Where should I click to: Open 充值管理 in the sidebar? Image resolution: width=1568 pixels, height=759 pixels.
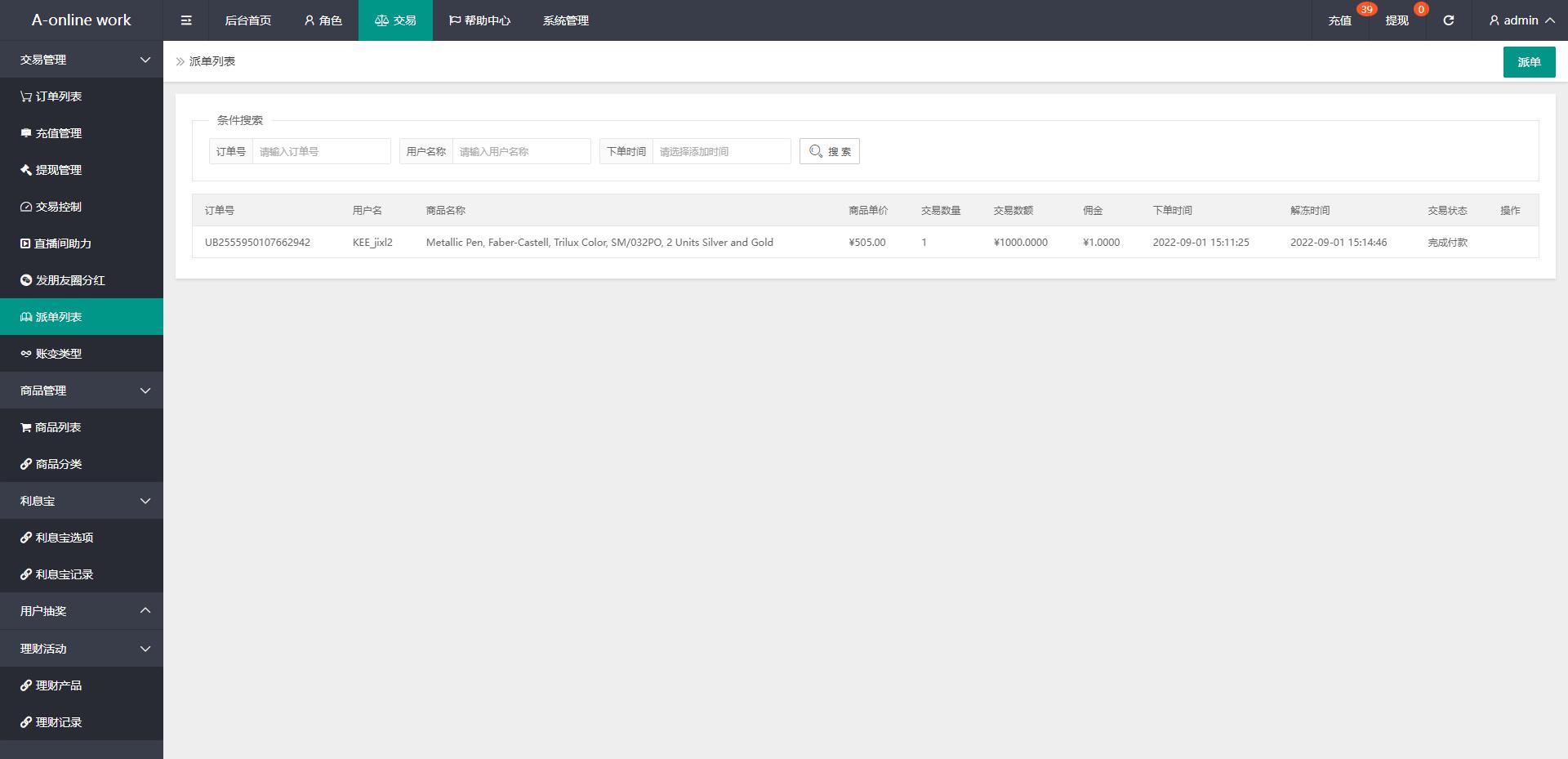tap(58, 133)
